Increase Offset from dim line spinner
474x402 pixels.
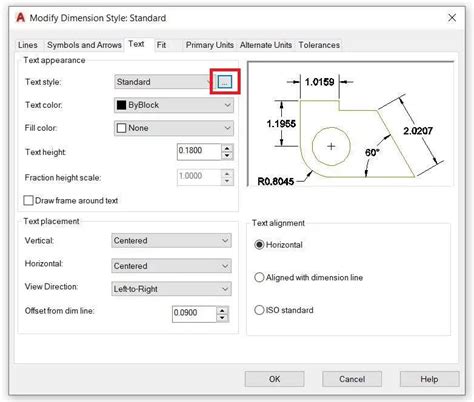click(222, 311)
